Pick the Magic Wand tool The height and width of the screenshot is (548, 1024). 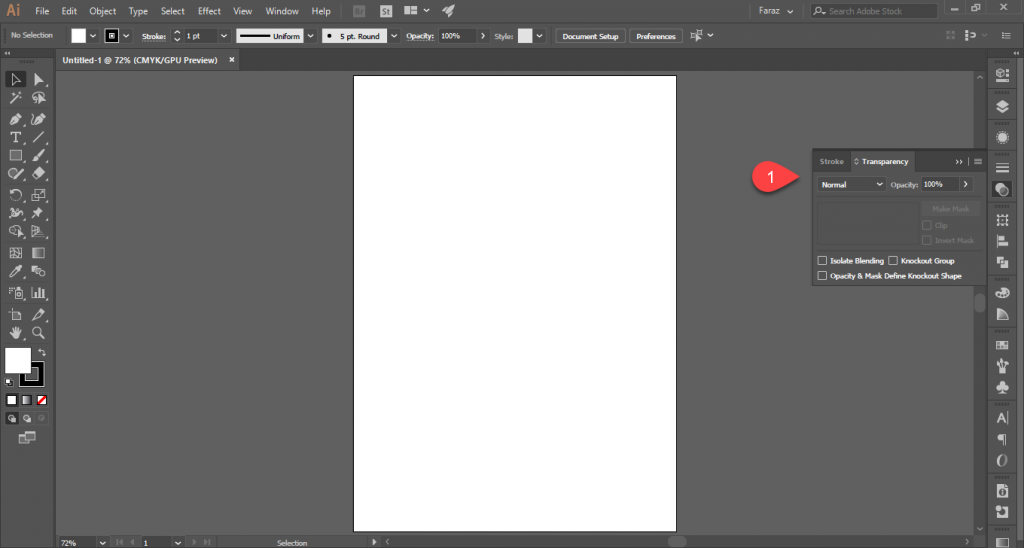pos(16,98)
